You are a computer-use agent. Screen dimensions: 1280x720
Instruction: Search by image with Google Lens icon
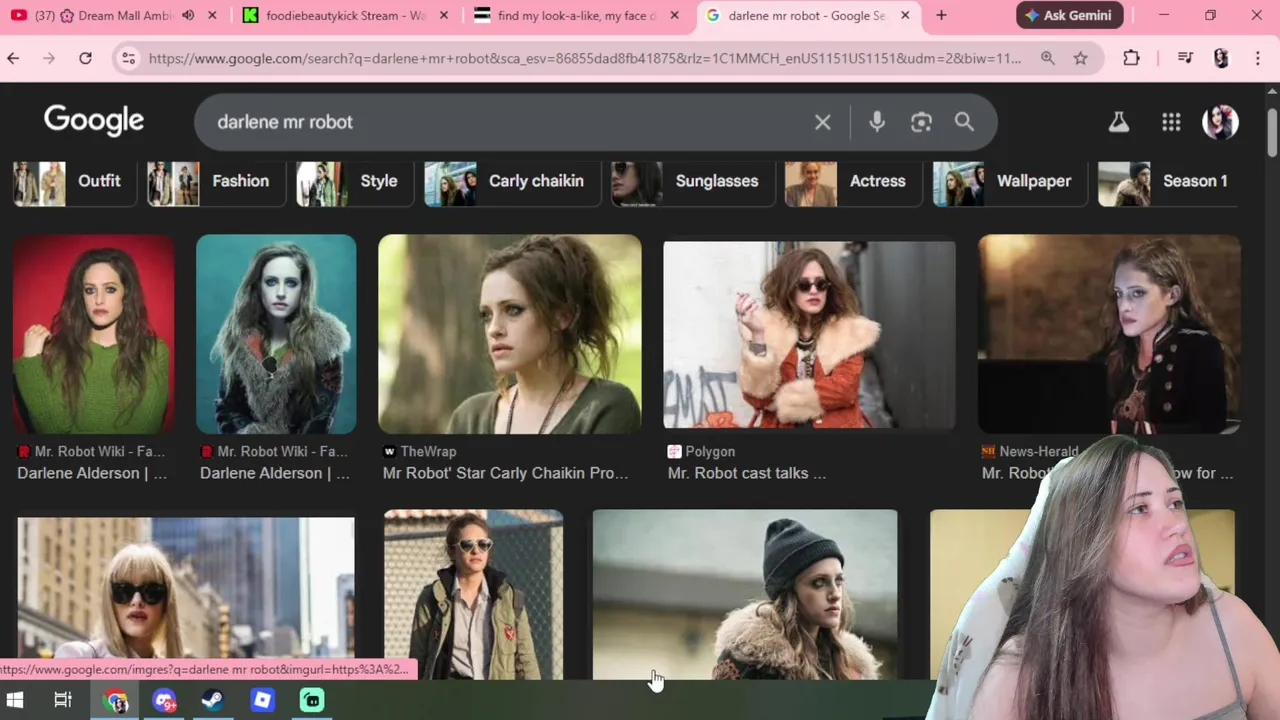click(921, 122)
